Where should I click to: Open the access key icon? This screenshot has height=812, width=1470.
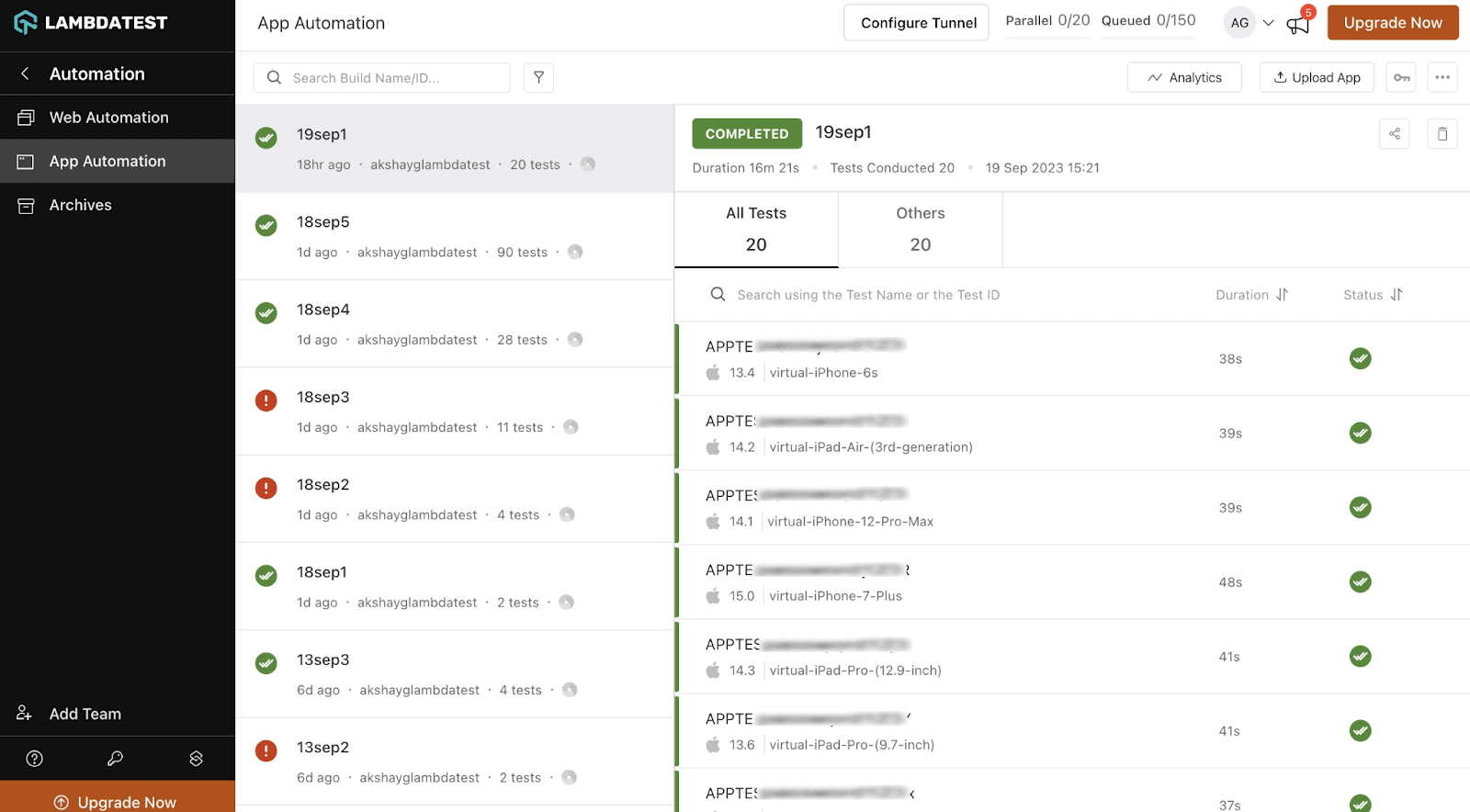(1401, 78)
